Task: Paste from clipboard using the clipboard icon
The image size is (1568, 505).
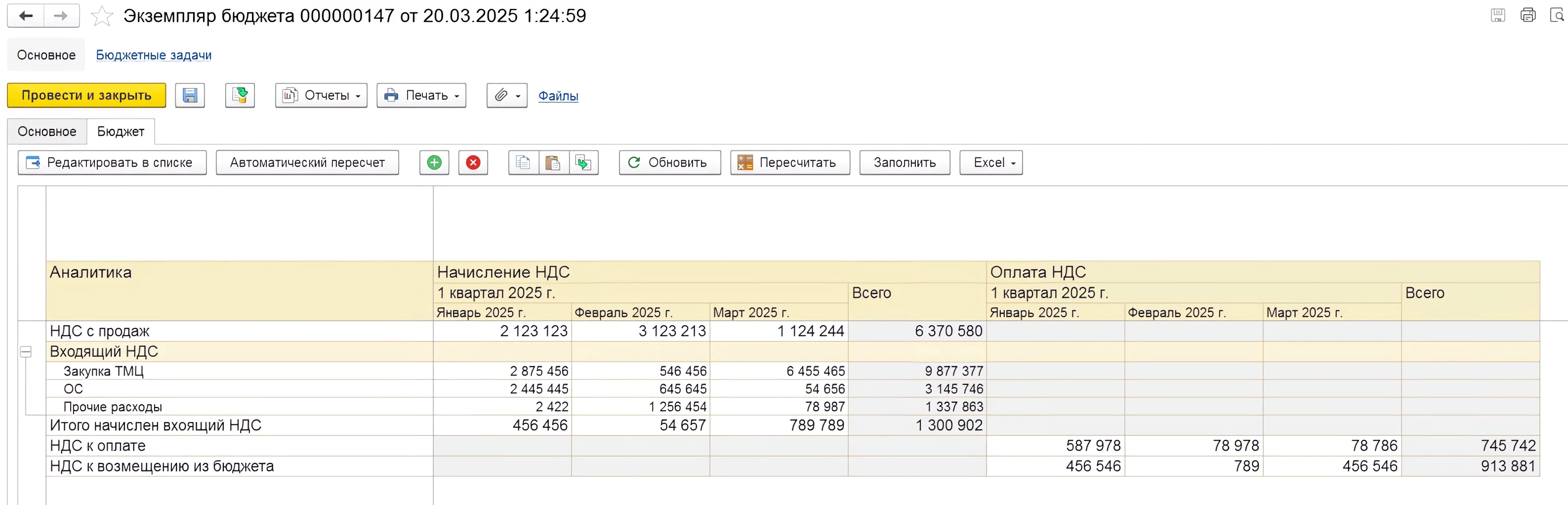Action: pyautogui.click(x=553, y=163)
